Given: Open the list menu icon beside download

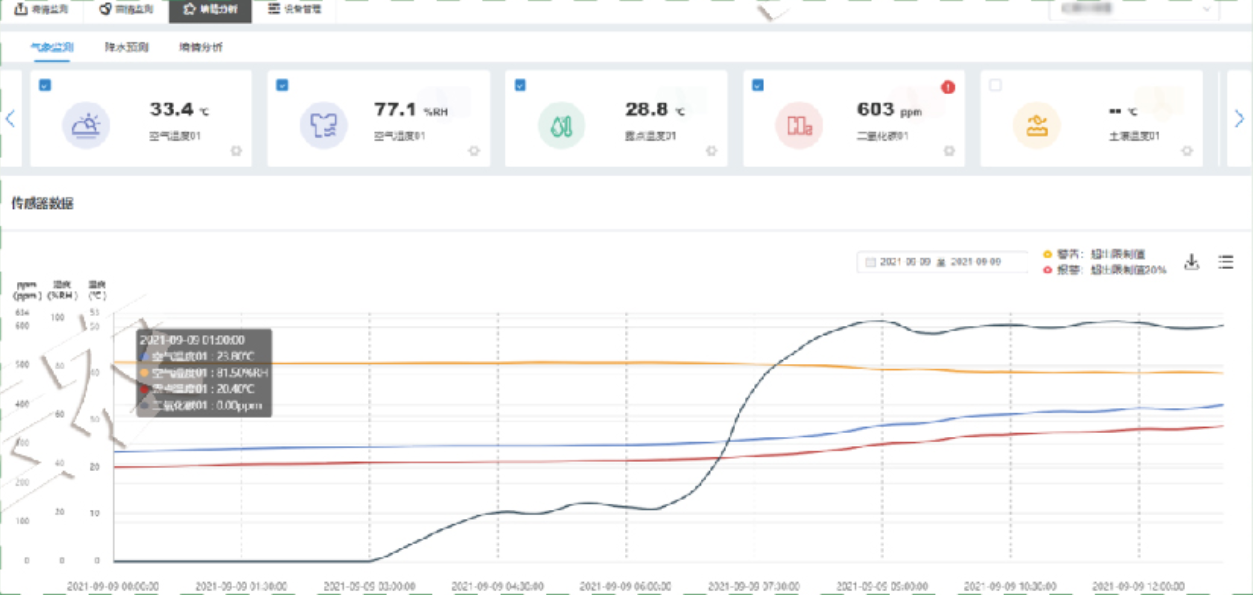Looking at the screenshot, I should pyautogui.click(x=1225, y=262).
